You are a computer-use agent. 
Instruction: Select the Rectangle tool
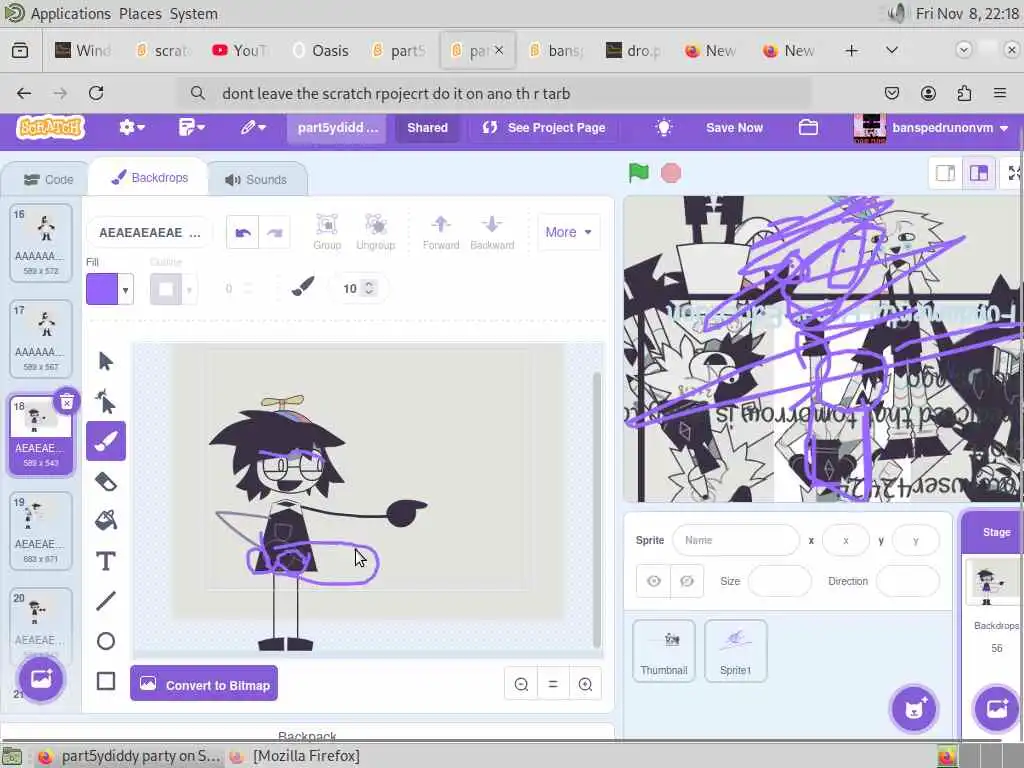click(106, 681)
